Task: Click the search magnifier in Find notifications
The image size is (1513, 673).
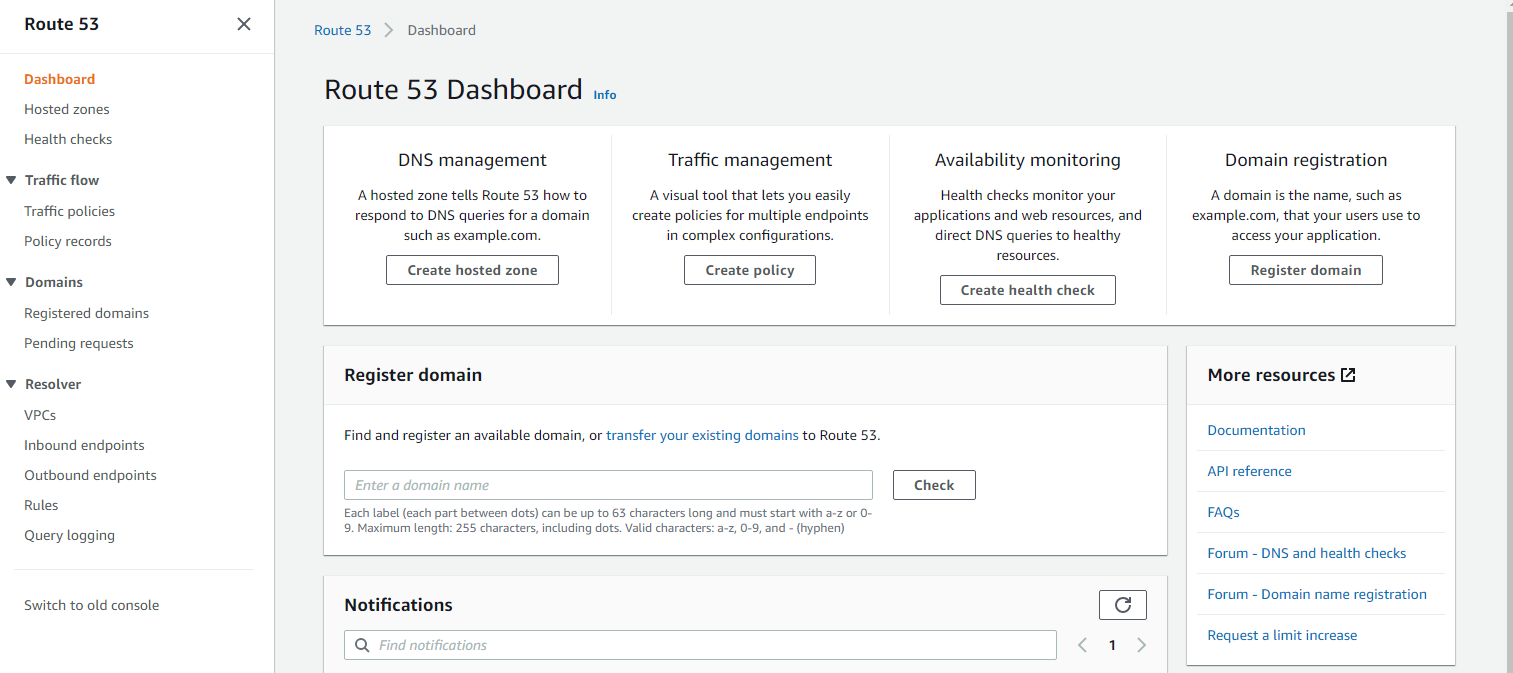Action: [x=362, y=645]
